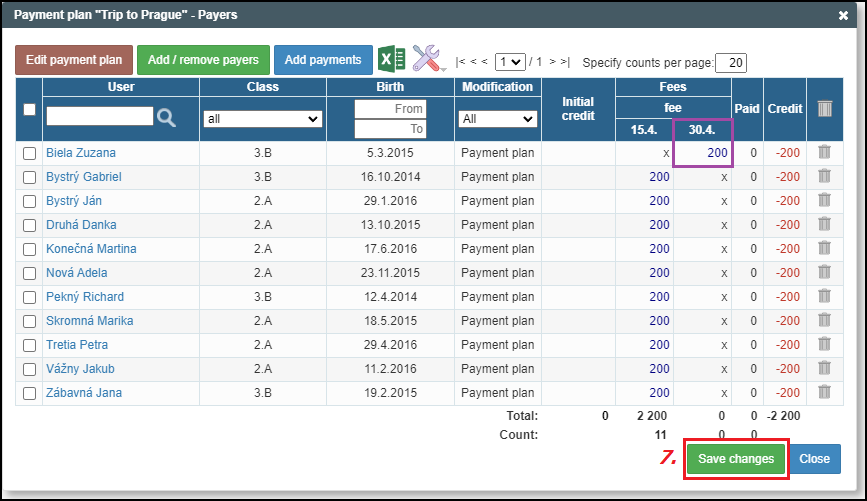Check the box for Vážny Jakub
Viewport: 867px width, 501px height.
click(x=29, y=369)
